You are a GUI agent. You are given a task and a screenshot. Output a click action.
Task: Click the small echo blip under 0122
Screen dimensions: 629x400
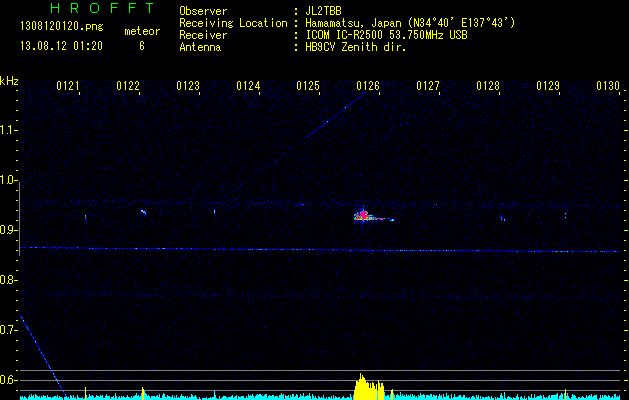coord(143,212)
